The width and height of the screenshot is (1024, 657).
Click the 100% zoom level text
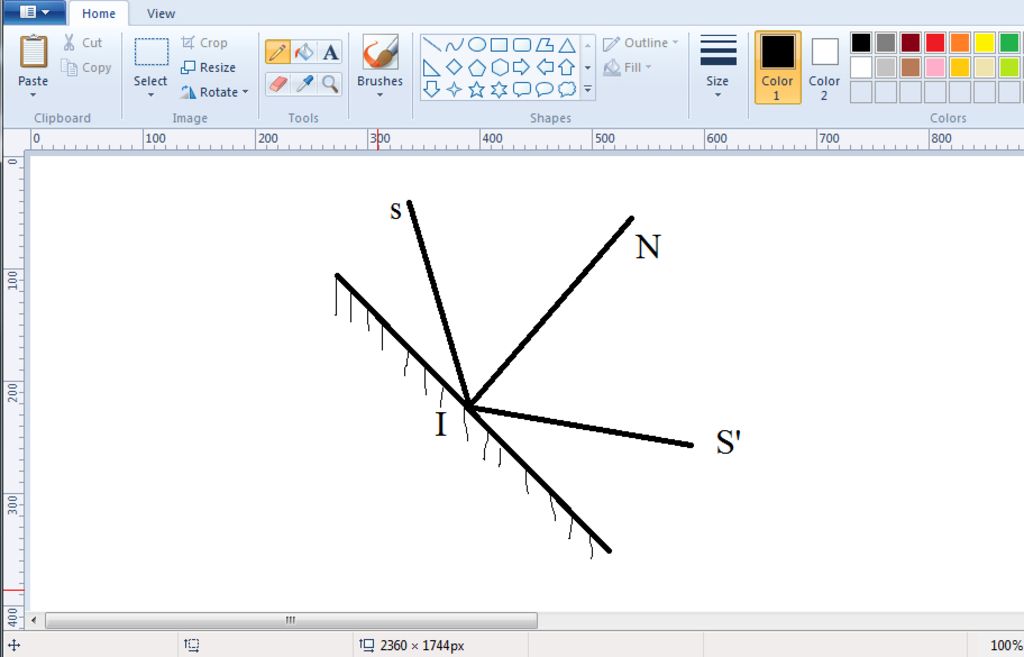(x=1006, y=646)
